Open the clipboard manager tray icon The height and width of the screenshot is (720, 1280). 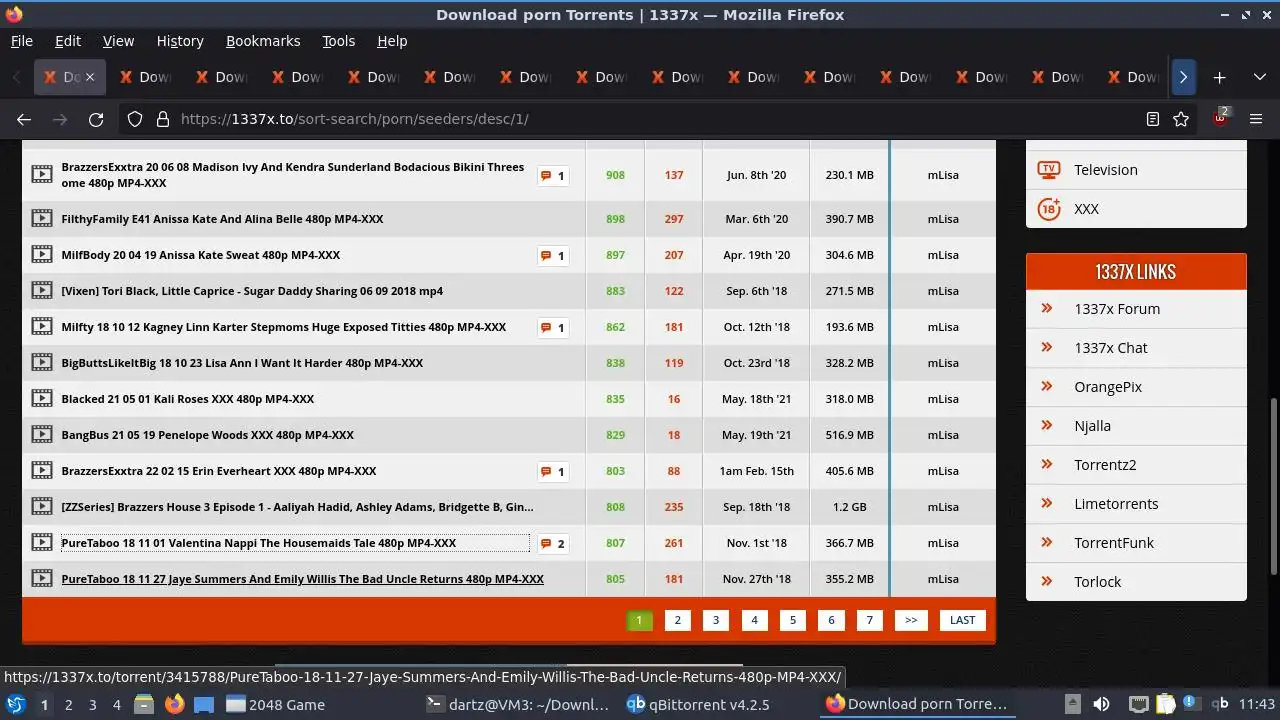point(1166,704)
